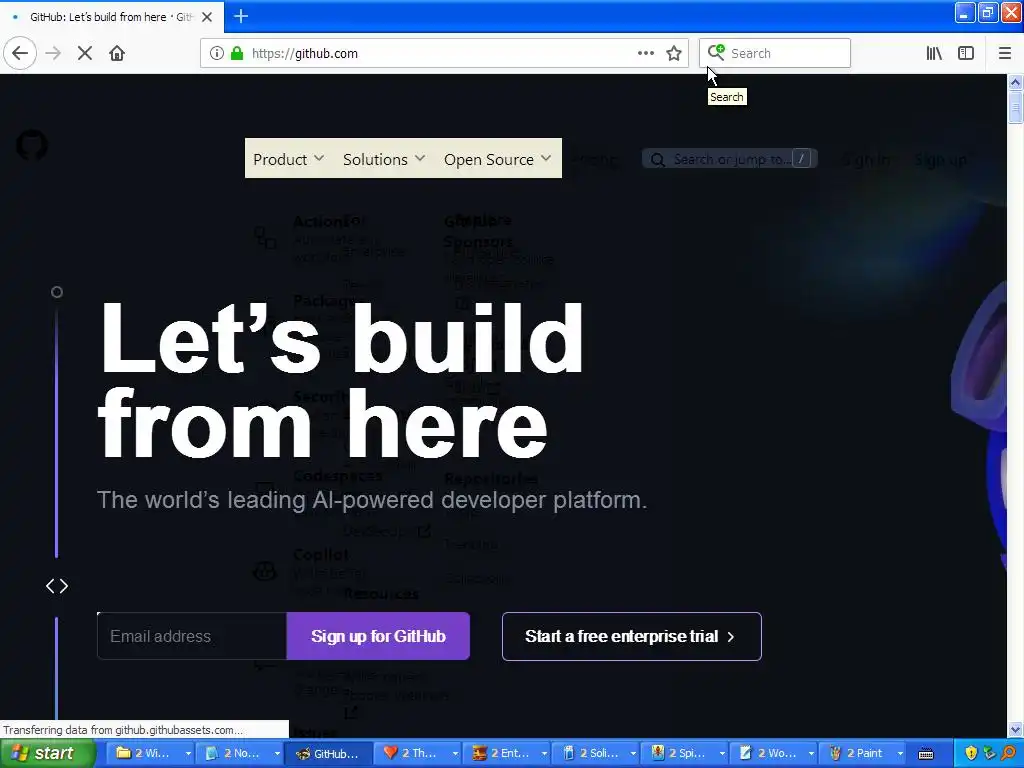Go back with the browser back arrow
Viewport: 1024px width, 768px height.
[20, 53]
